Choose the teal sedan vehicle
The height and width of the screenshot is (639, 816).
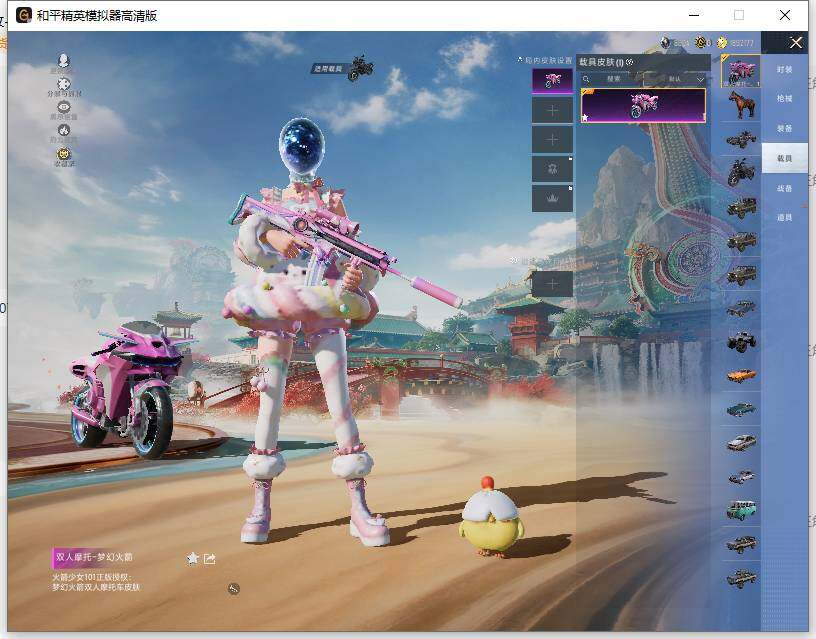(741, 410)
